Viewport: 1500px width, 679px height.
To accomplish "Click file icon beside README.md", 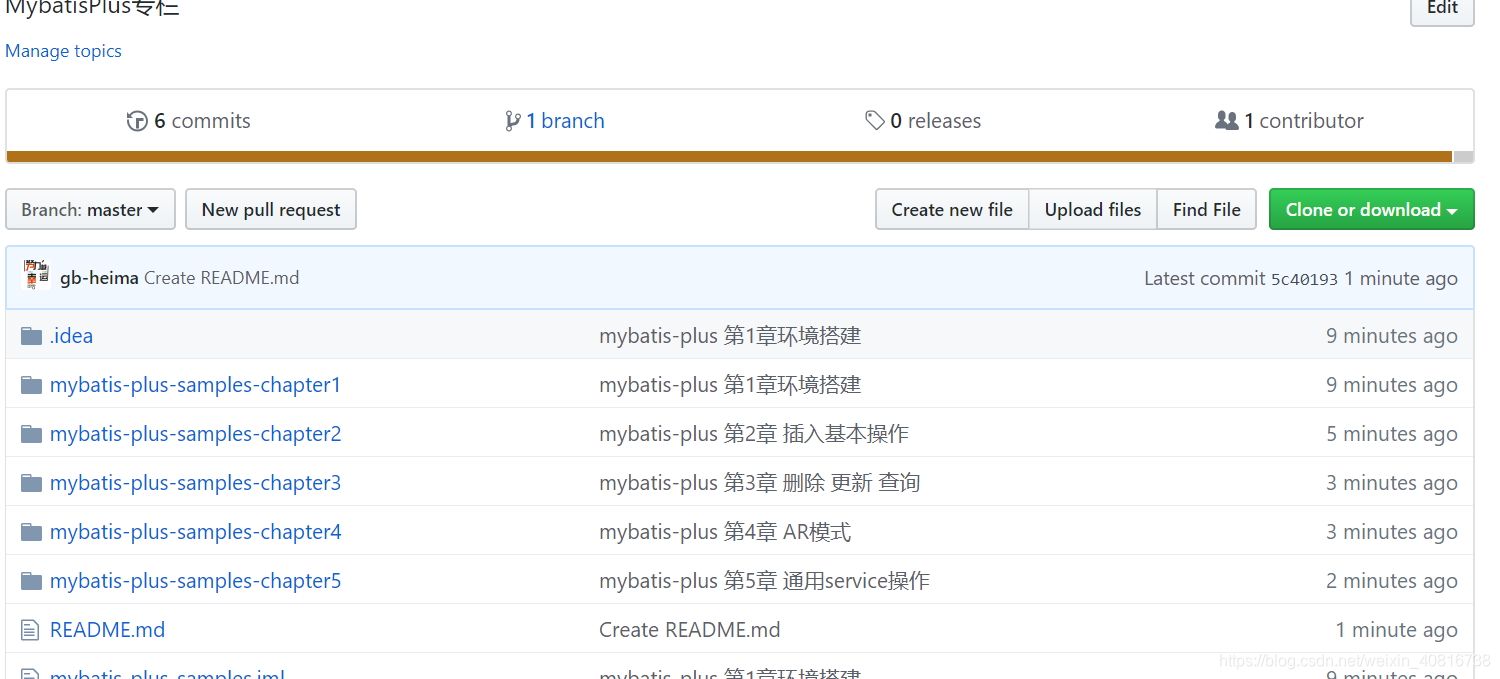I will pyautogui.click(x=31, y=630).
